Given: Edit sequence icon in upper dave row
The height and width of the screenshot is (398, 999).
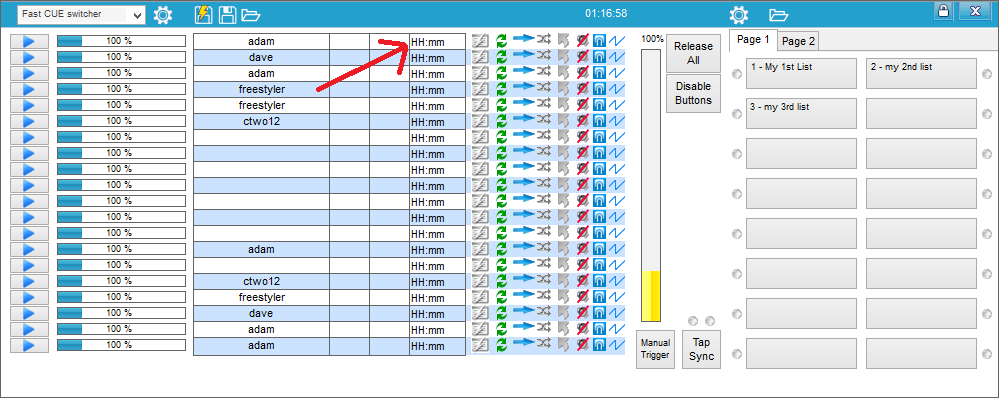Looking at the screenshot, I should pyautogui.click(x=479, y=57).
